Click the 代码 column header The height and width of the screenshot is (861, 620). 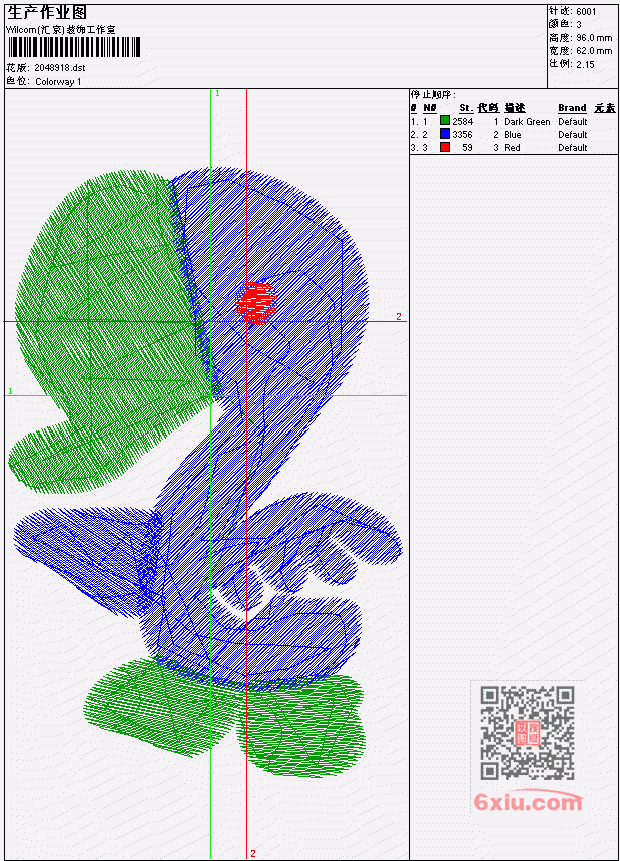click(488, 108)
